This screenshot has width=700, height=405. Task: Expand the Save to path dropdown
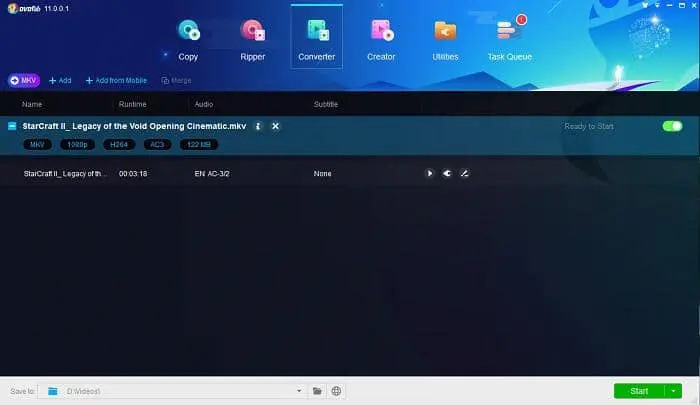click(299, 391)
